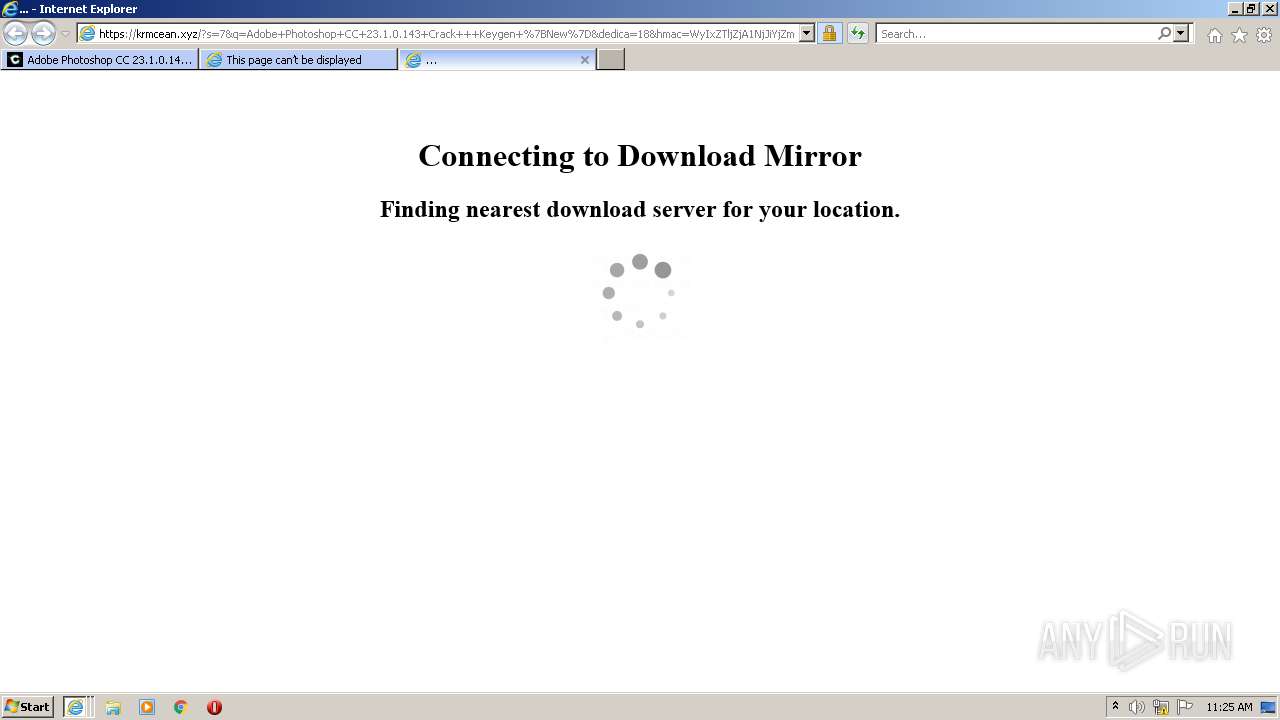Open the recent pages dropdown arrow

(65, 34)
